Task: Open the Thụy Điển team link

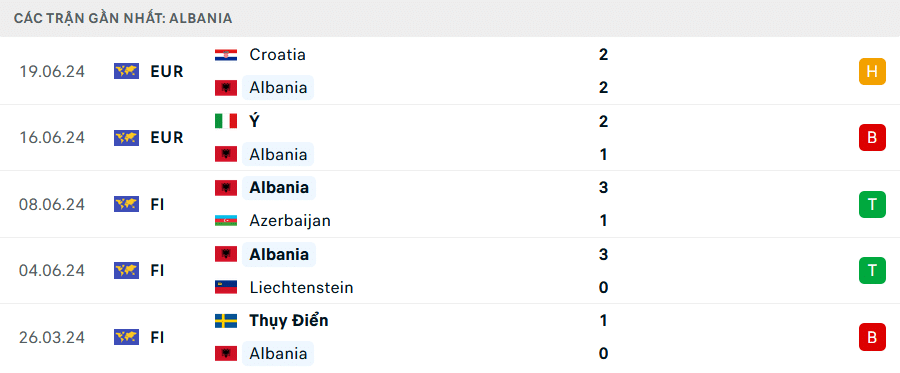Action: point(289,321)
